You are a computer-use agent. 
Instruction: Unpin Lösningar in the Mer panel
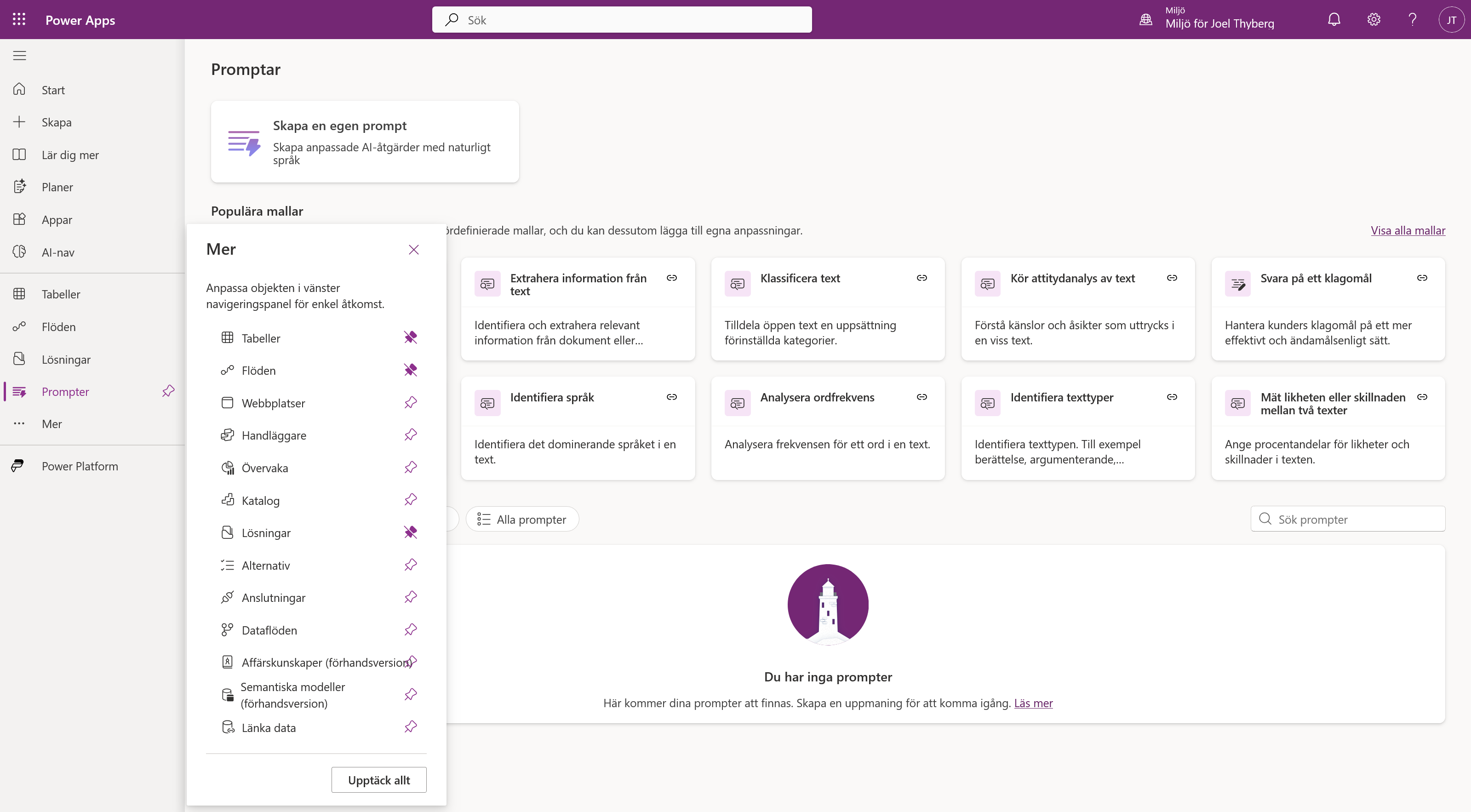[411, 532]
